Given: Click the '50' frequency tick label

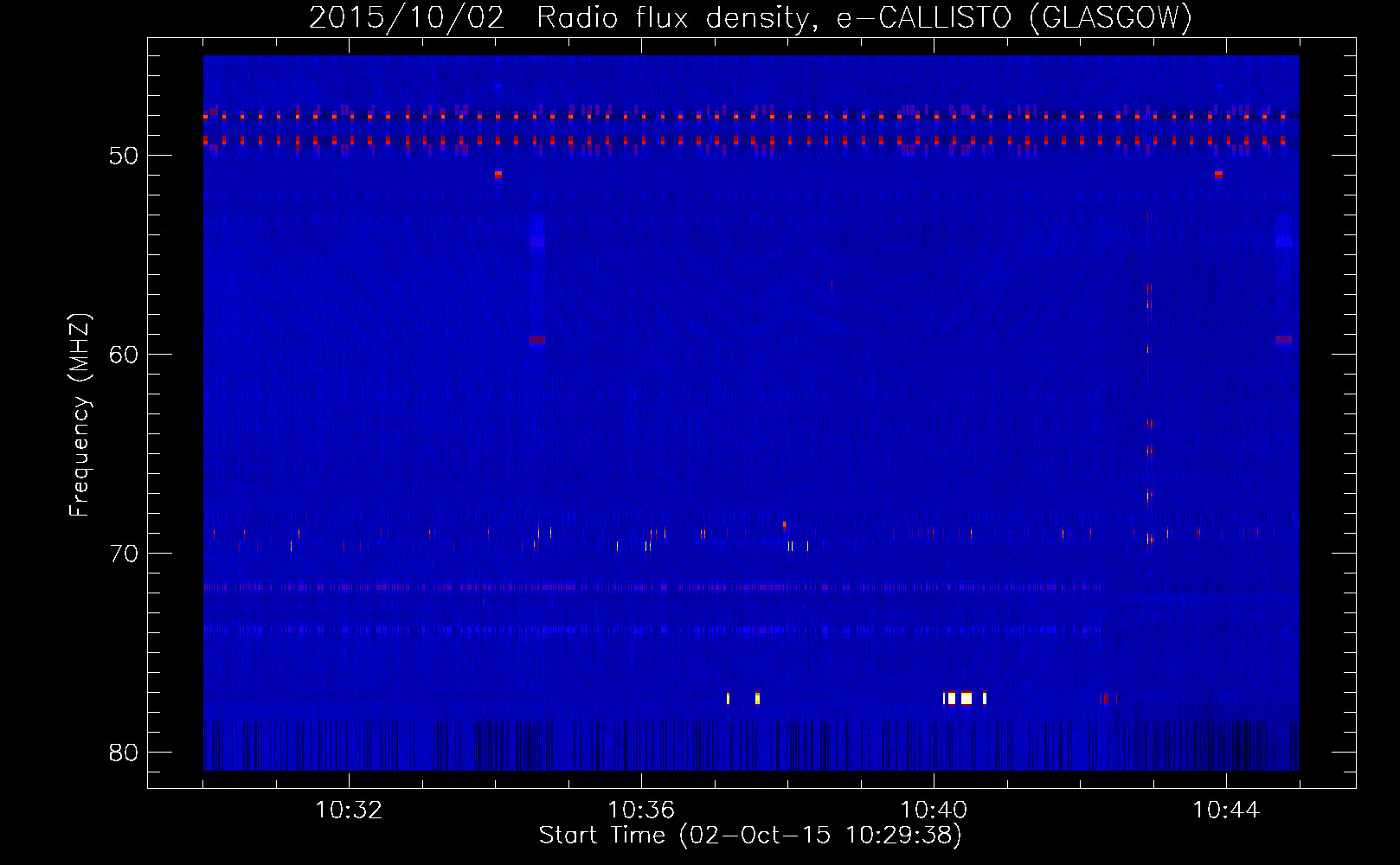Looking at the screenshot, I should pyautogui.click(x=124, y=156).
